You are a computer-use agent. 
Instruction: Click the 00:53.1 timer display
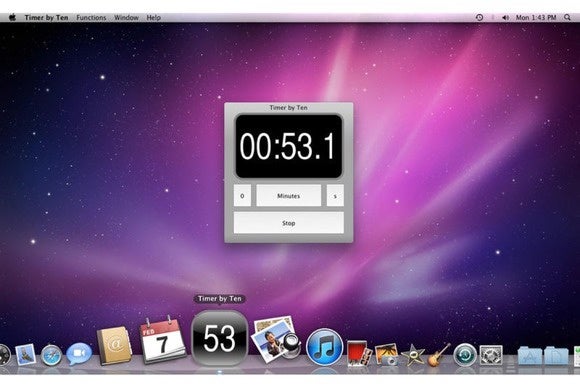tap(289, 146)
